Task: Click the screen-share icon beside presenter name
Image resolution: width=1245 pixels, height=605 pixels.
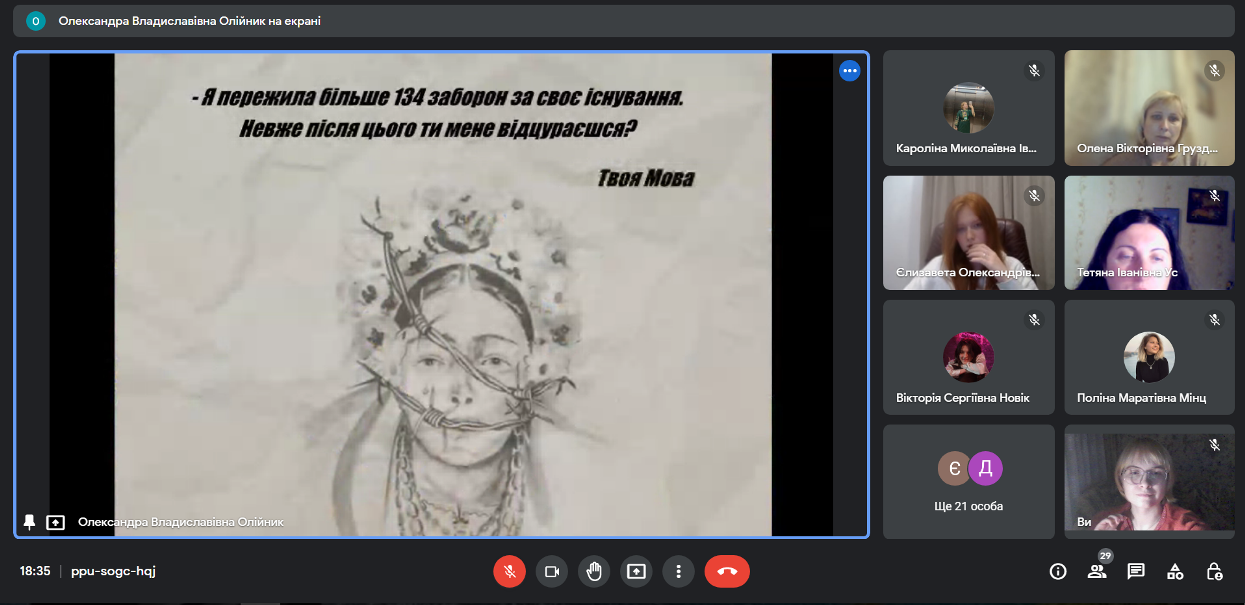Action: pyautogui.click(x=56, y=522)
